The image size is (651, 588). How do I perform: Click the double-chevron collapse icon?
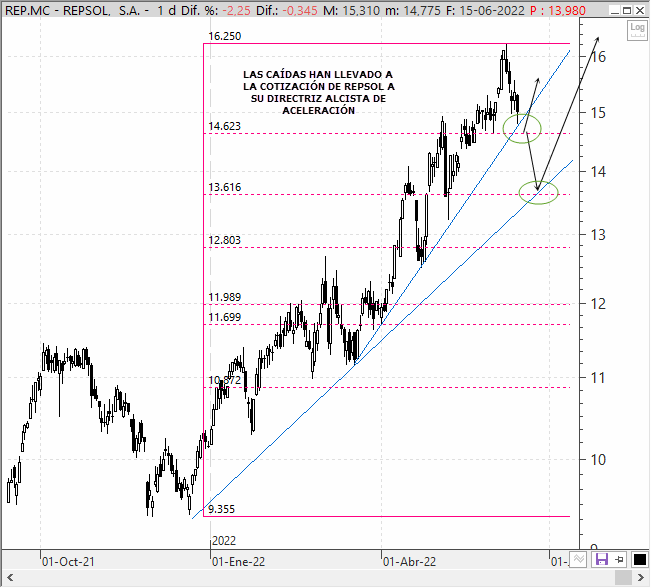tap(578, 559)
